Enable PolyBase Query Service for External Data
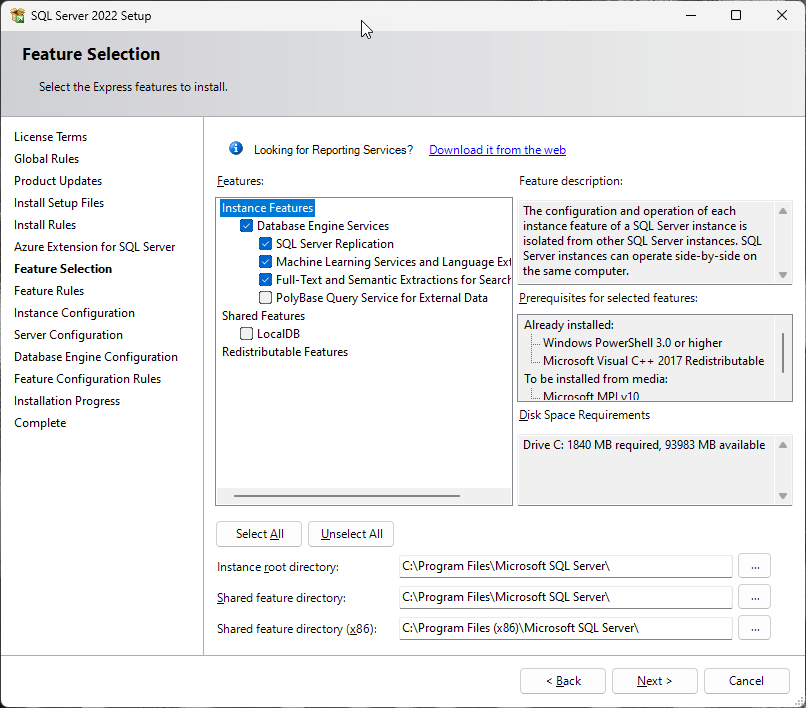 265,298
